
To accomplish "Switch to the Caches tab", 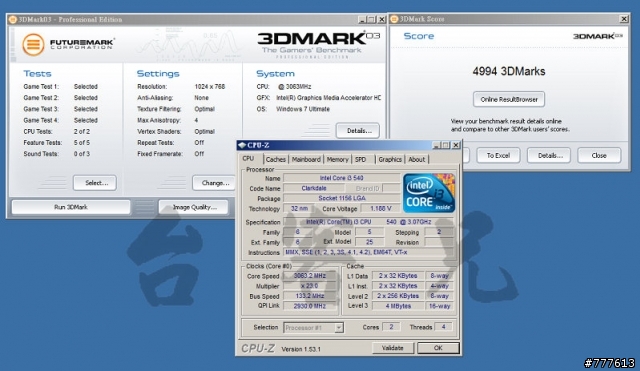I will 276,160.
